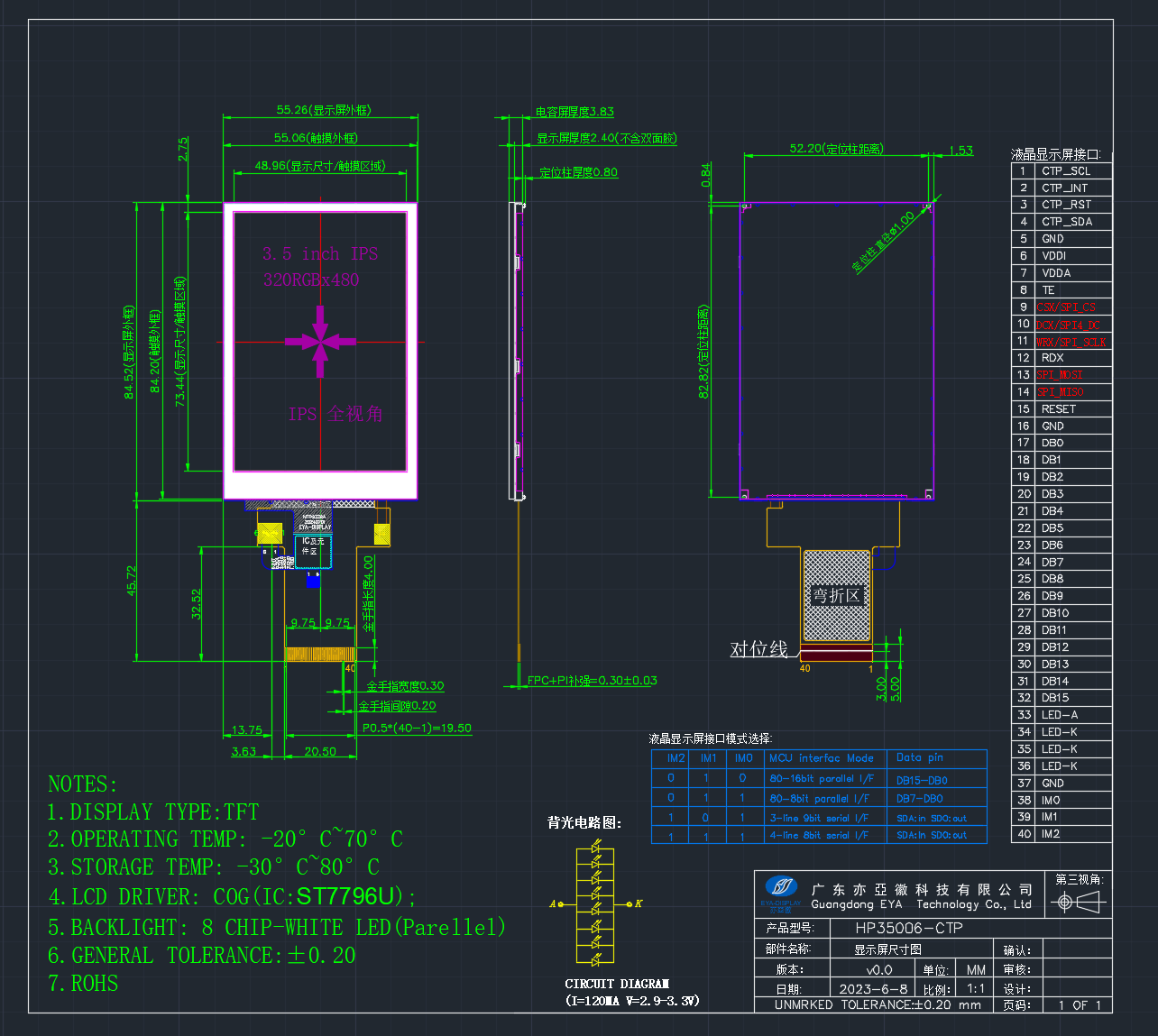Click the LED-A pin 33 label
This screenshot has height=1036, width=1158.
click(1060, 715)
